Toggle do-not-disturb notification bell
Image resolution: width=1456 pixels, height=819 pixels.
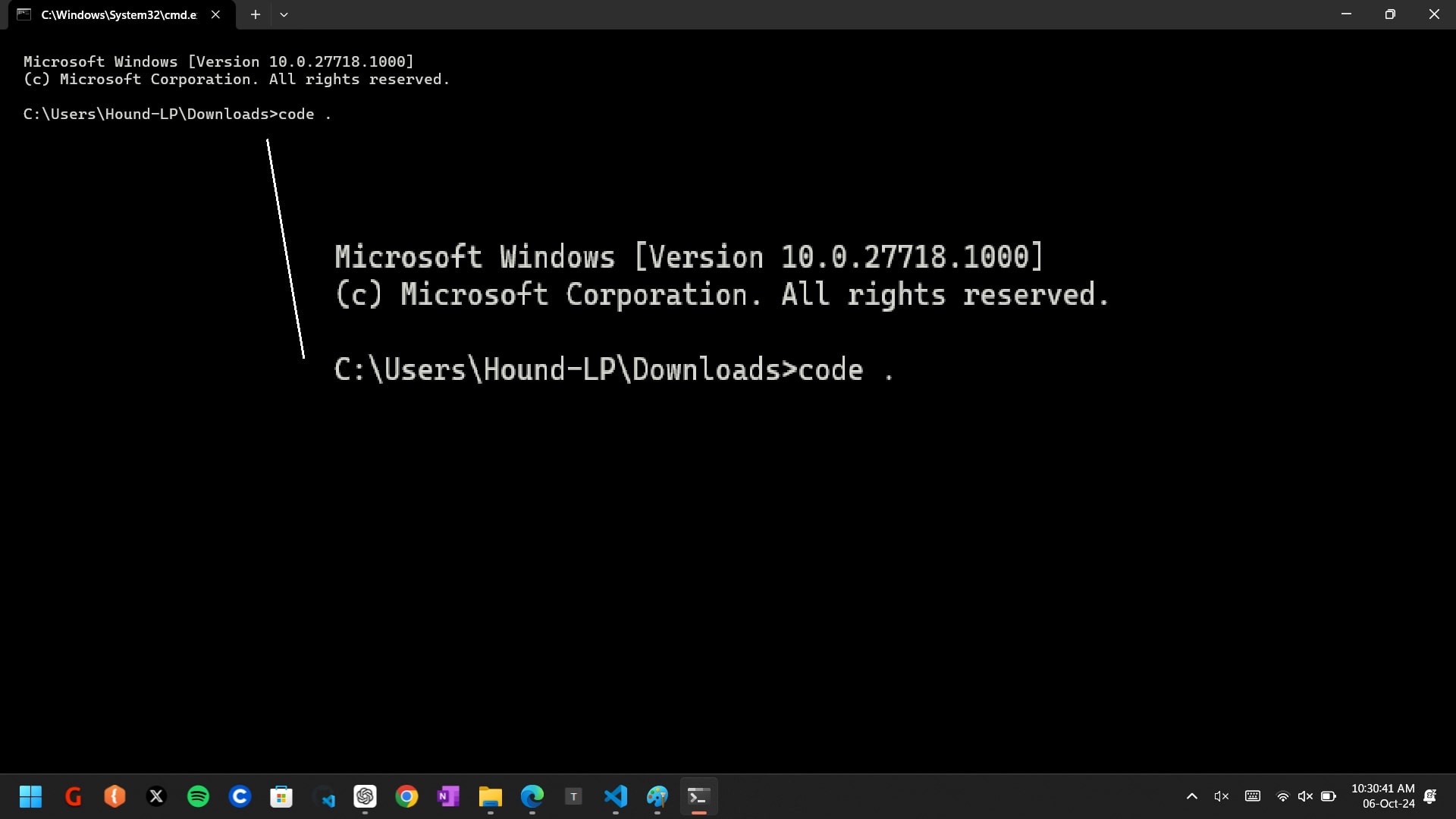pyautogui.click(x=1430, y=796)
